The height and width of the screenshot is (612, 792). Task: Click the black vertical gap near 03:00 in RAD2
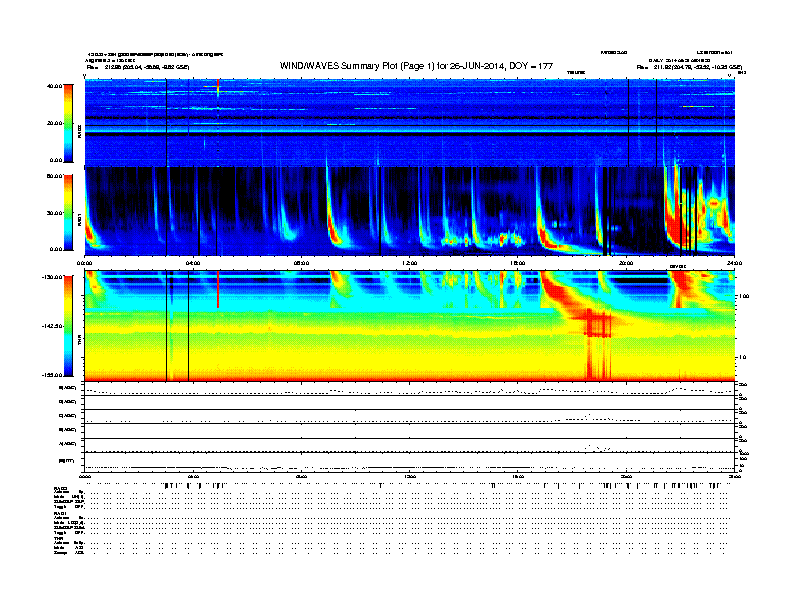point(167,123)
